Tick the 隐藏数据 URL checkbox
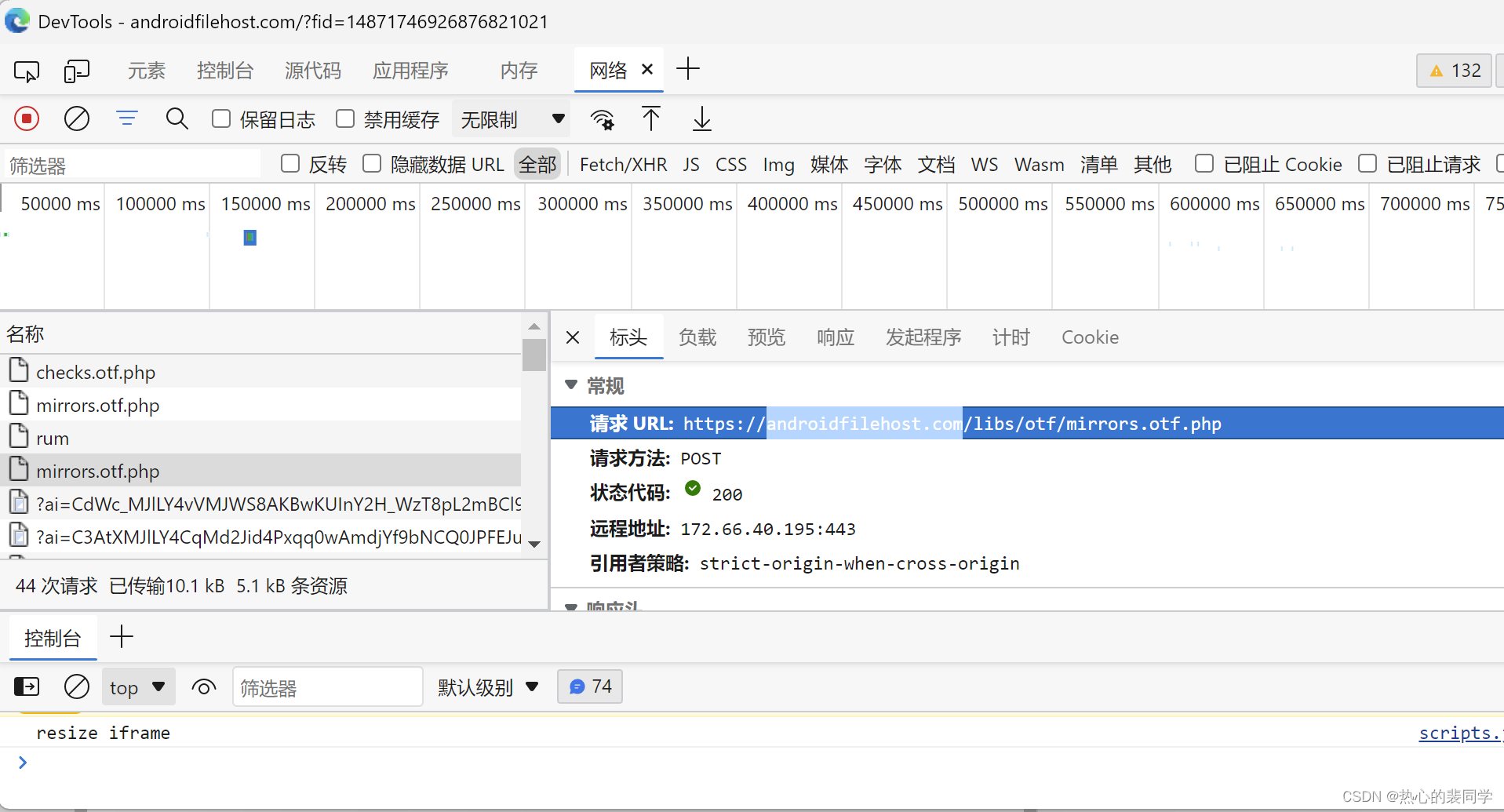Image resolution: width=1504 pixels, height=812 pixels. 372,163
